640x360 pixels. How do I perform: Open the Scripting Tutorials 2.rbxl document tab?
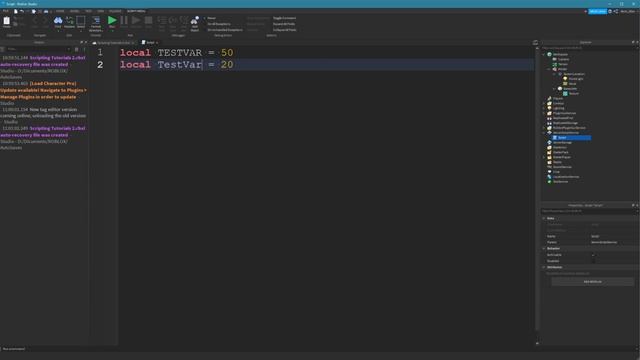pyautogui.click(x=113, y=42)
